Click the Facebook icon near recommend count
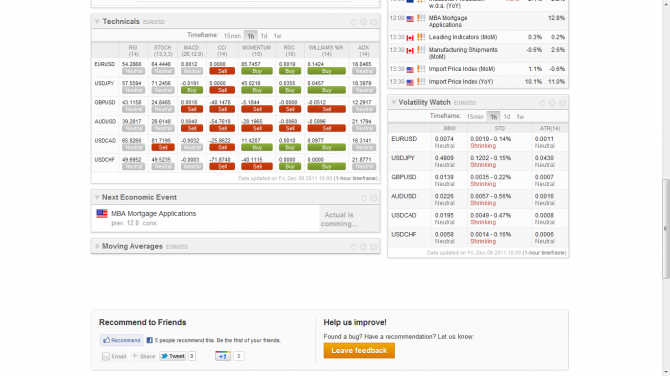The width and height of the screenshot is (670, 376). pos(150,341)
